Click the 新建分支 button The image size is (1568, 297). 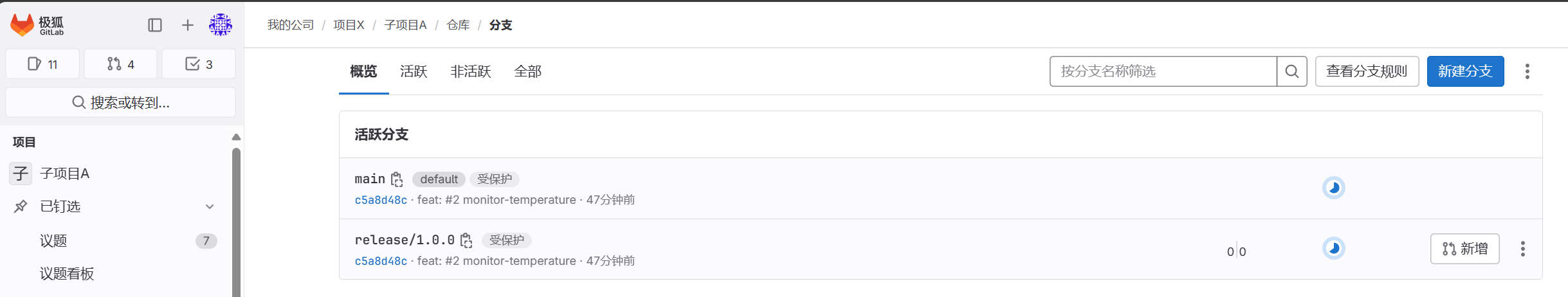click(1465, 71)
